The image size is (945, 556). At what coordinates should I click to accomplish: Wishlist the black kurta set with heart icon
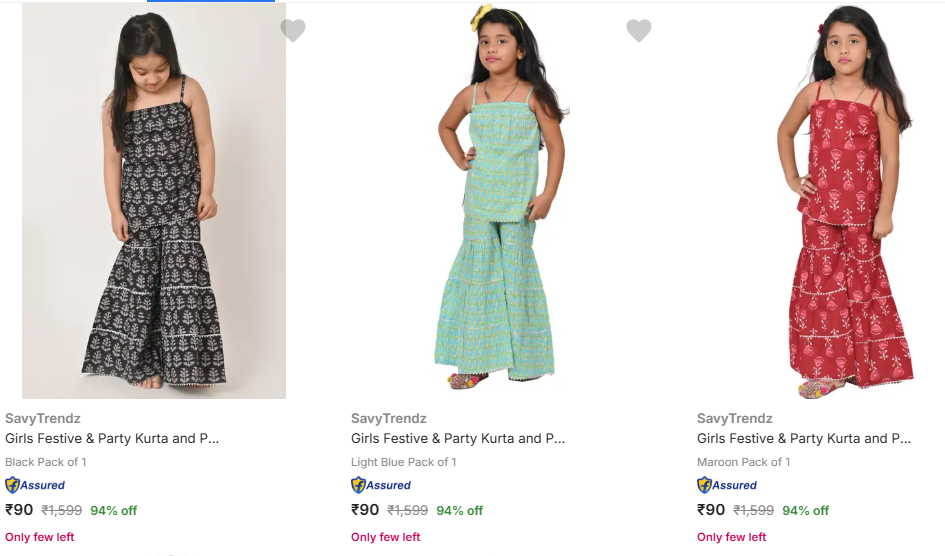click(x=293, y=31)
